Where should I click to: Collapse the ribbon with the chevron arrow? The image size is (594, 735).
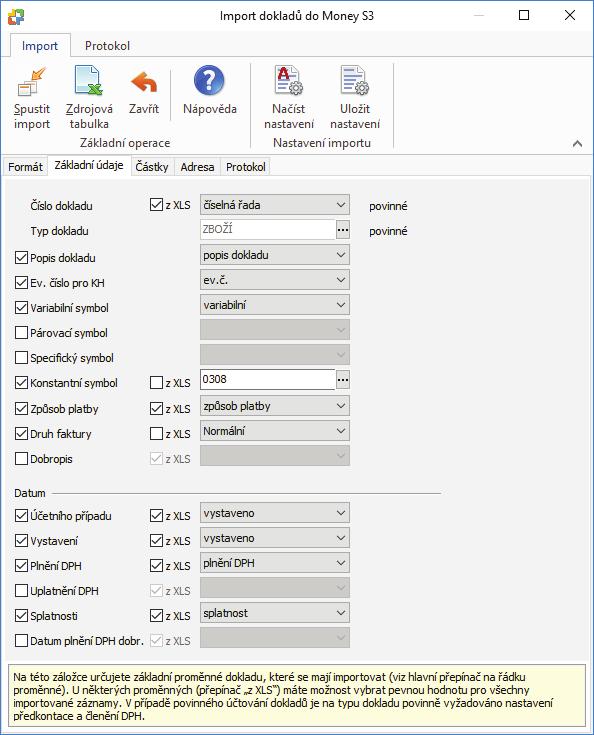578,143
